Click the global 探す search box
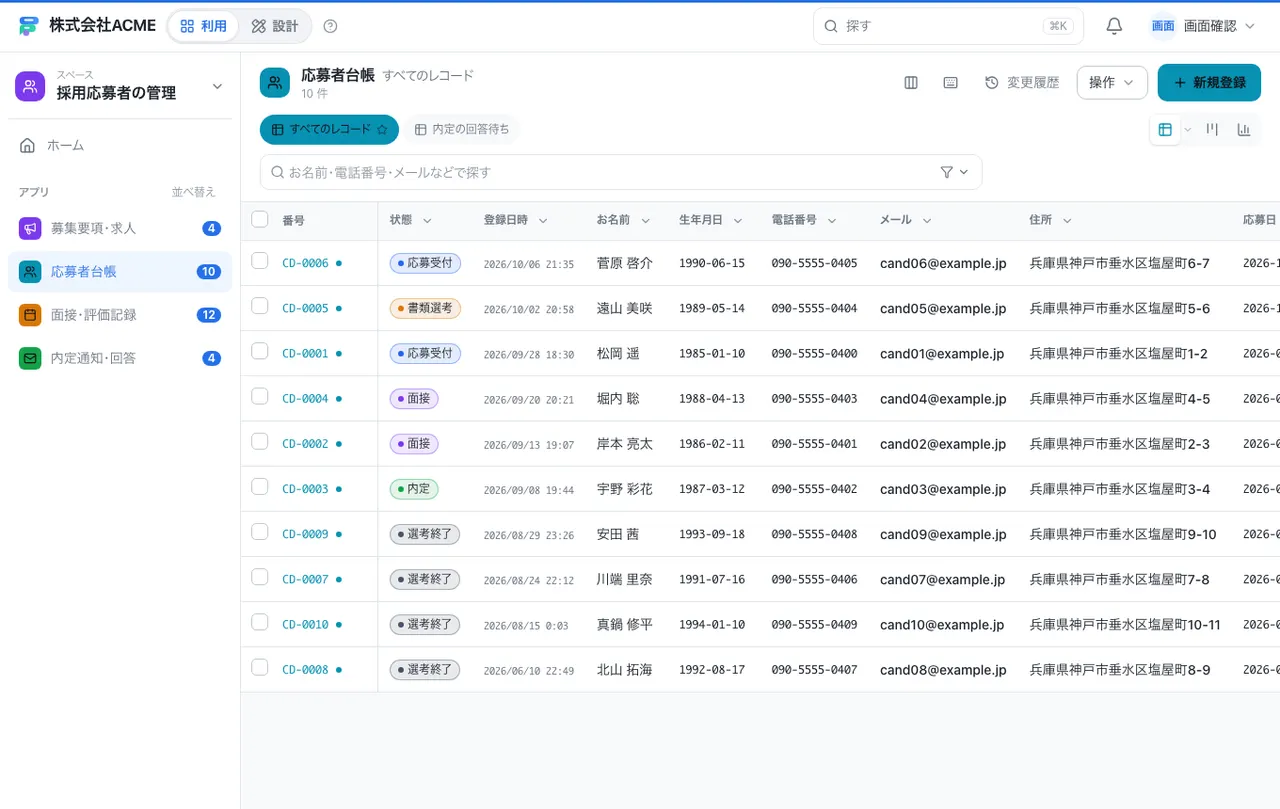The image size is (1280, 809). coord(948,26)
